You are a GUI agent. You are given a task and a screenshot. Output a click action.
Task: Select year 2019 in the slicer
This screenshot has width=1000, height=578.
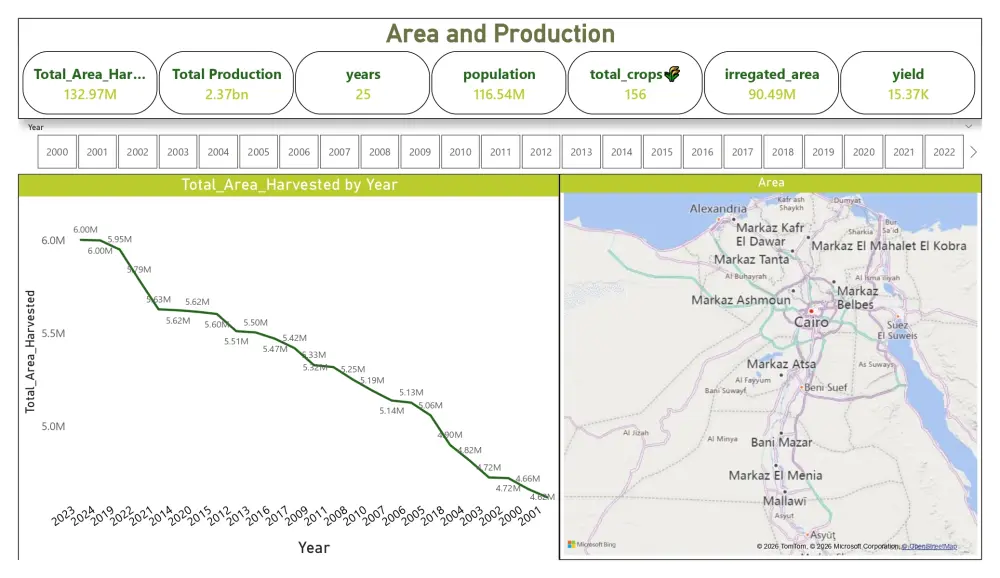823,152
